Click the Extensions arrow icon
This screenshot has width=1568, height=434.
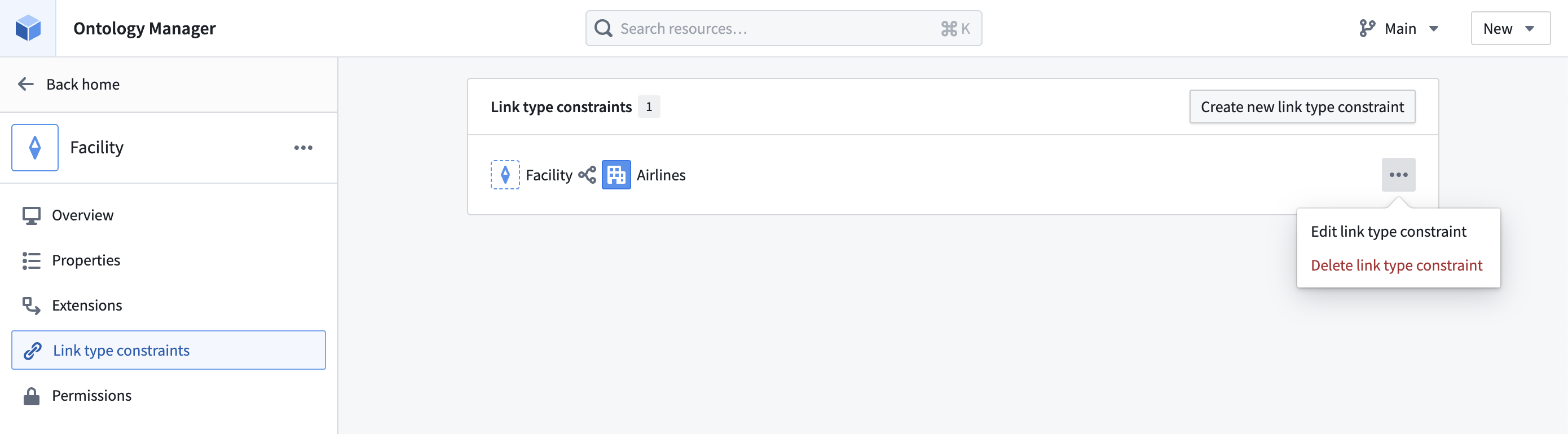(x=32, y=305)
